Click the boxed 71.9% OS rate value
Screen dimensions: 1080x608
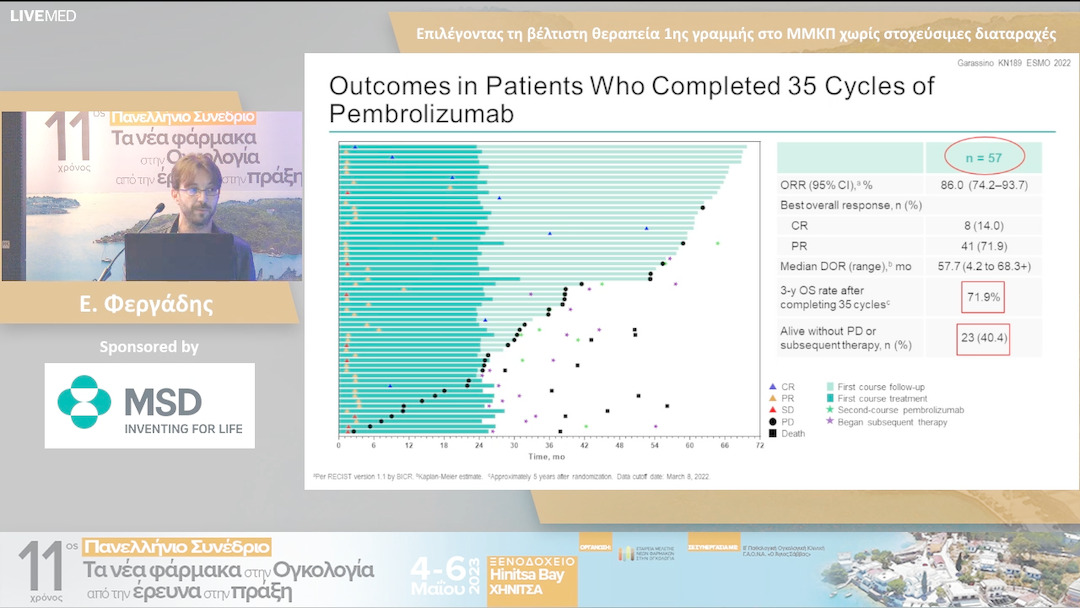coord(981,297)
